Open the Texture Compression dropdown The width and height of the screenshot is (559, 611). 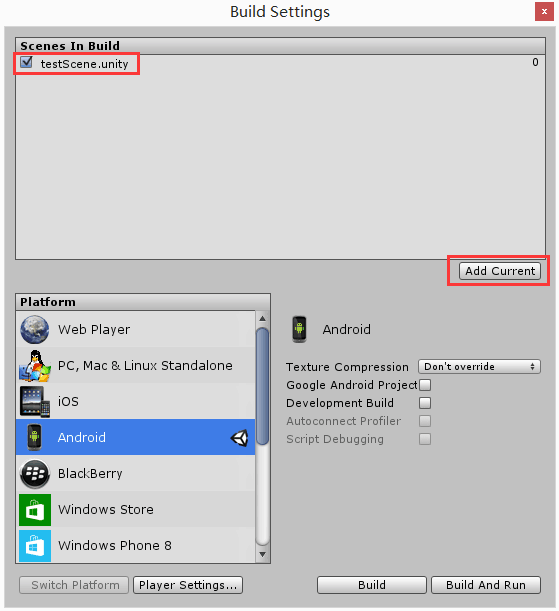(x=479, y=367)
